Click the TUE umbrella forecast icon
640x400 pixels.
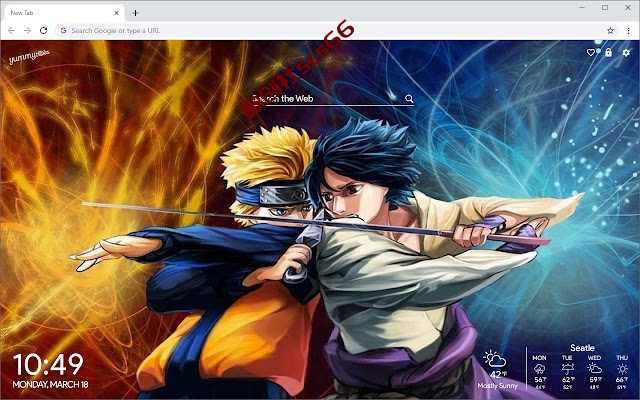coord(567,369)
